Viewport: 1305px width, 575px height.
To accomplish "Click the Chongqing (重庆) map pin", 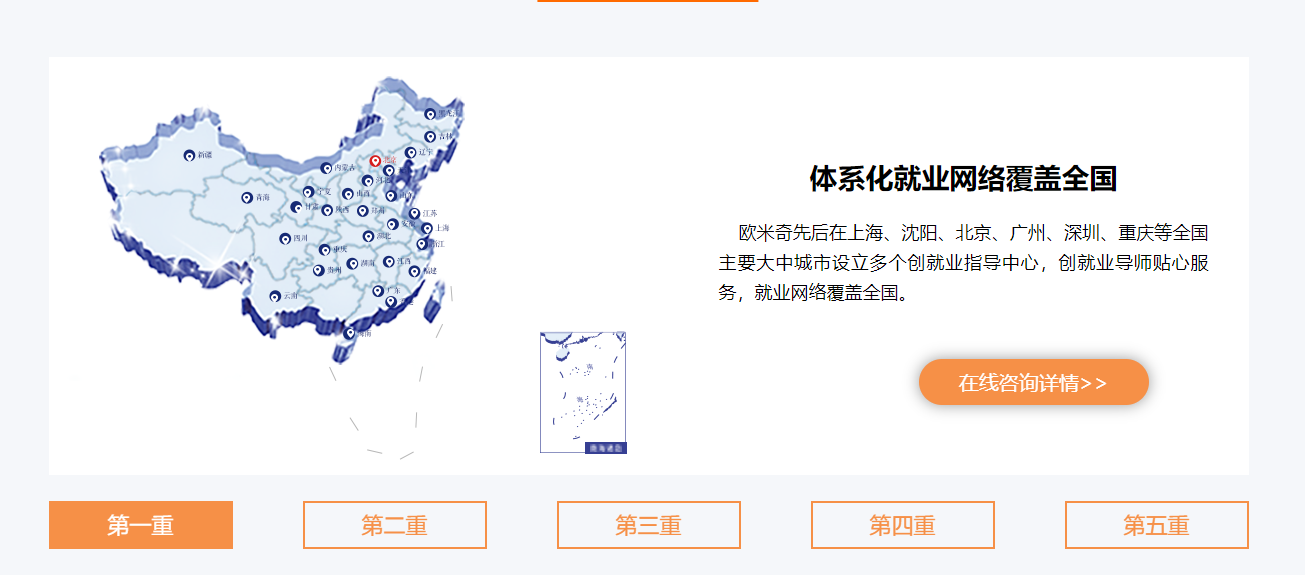I will pyautogui.click(x=324, y=250).
